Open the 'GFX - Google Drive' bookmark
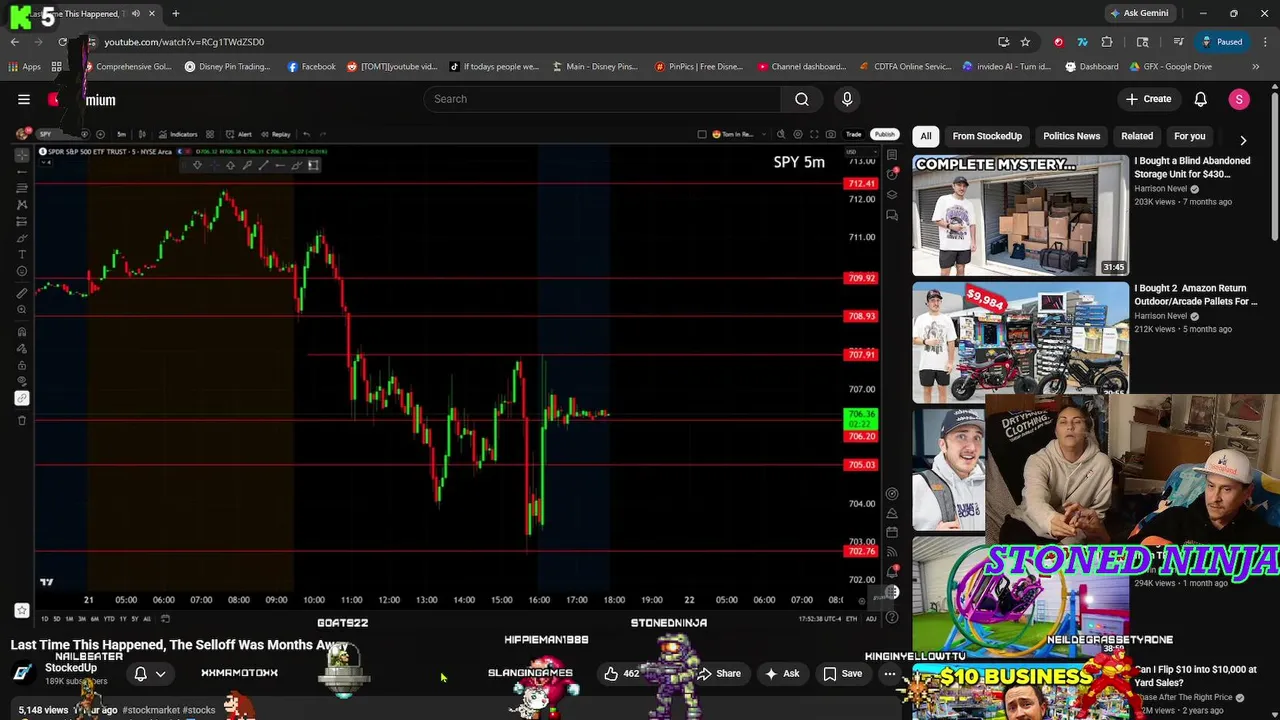 (1170, 67)
